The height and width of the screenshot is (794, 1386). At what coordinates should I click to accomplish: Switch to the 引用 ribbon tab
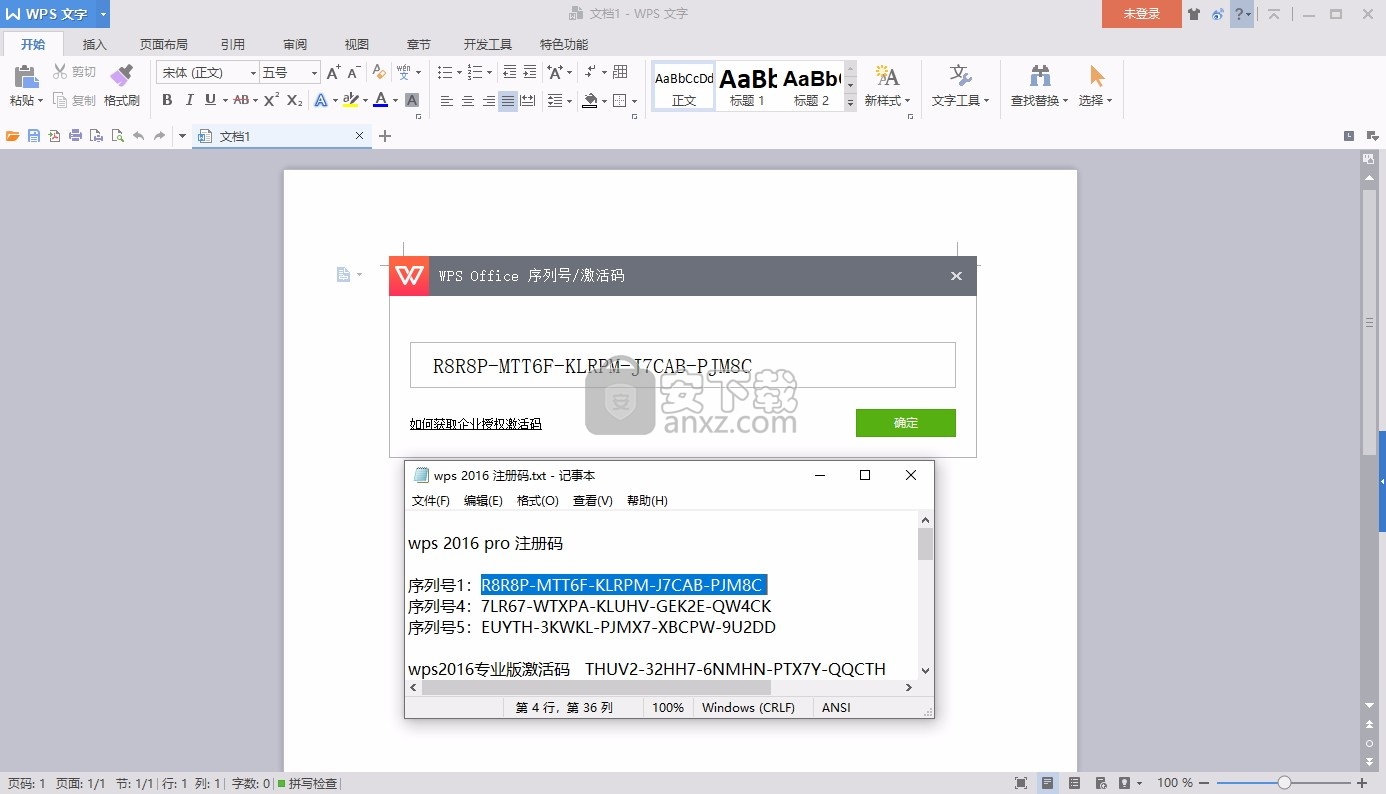(233, 44)
